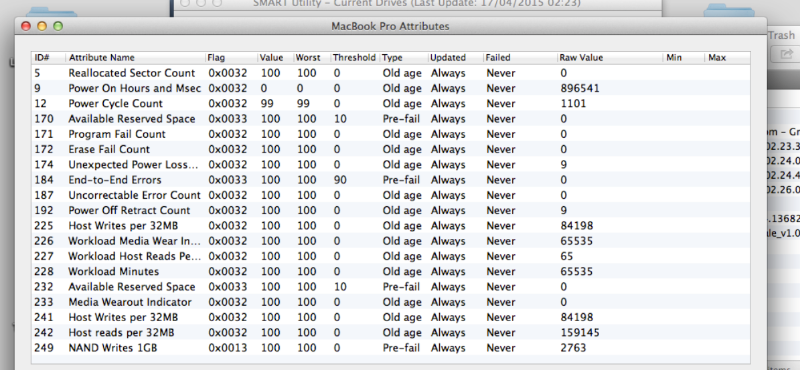Select the Media Wearout Indicator row
The height and width of the screenshot is (370, 800).
click(391, 302)
